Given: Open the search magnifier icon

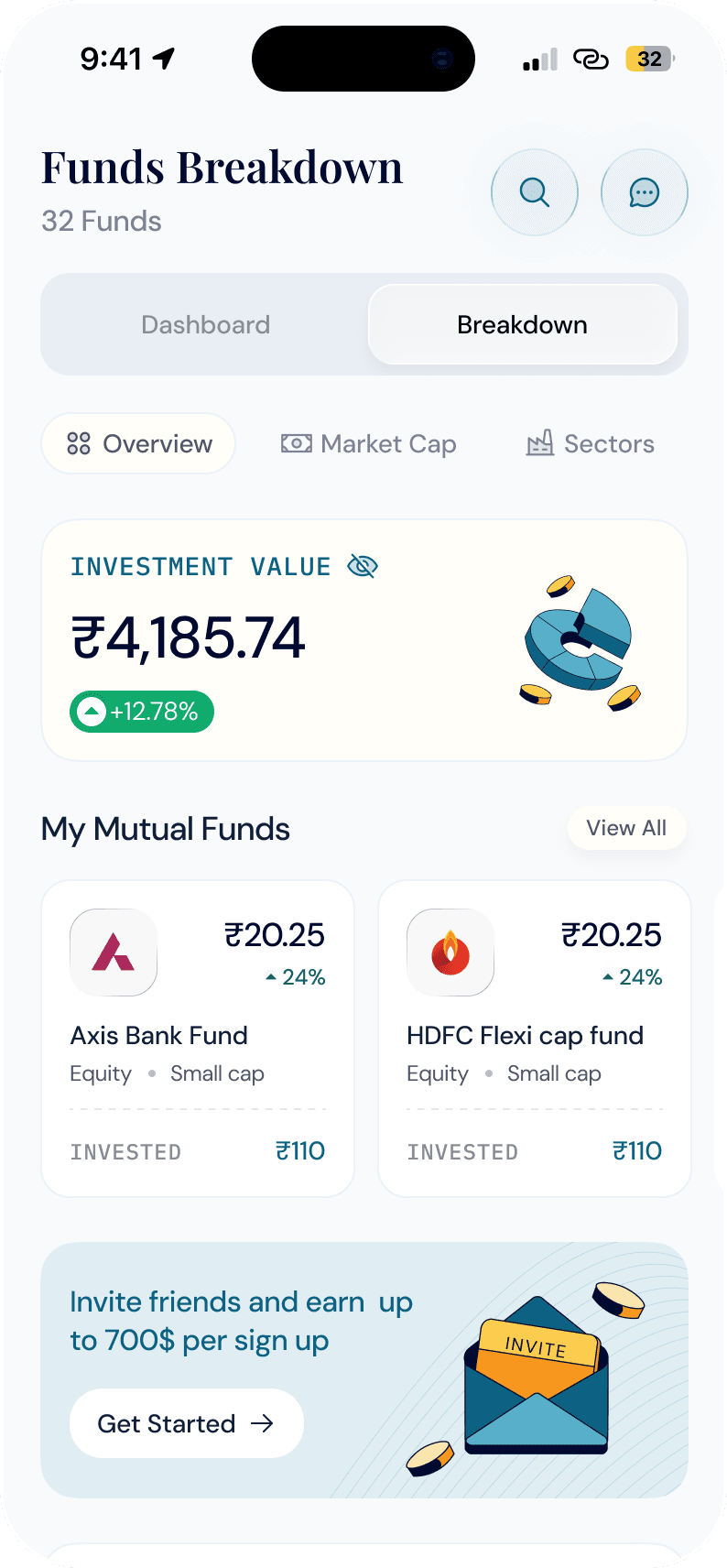Looking at the screenshot, I should click(535, 192).
